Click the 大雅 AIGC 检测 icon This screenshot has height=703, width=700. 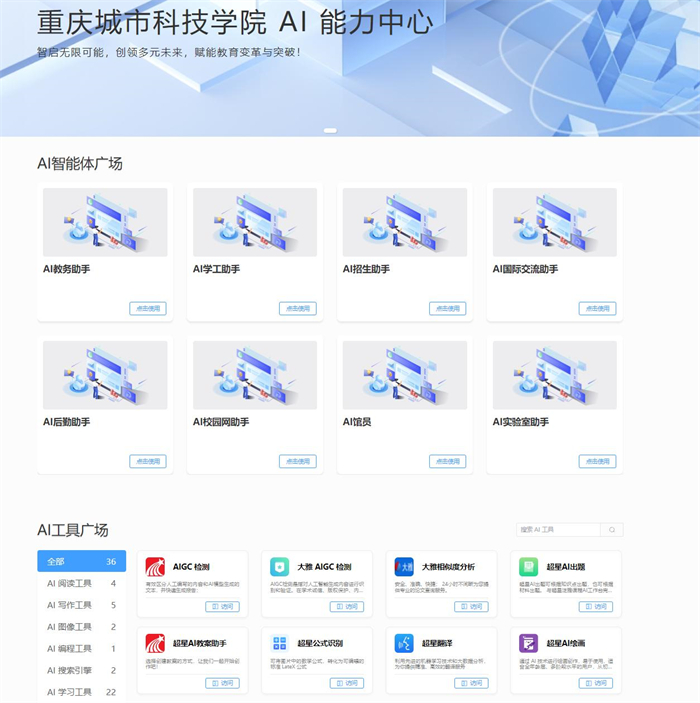(x=280, y=567)
